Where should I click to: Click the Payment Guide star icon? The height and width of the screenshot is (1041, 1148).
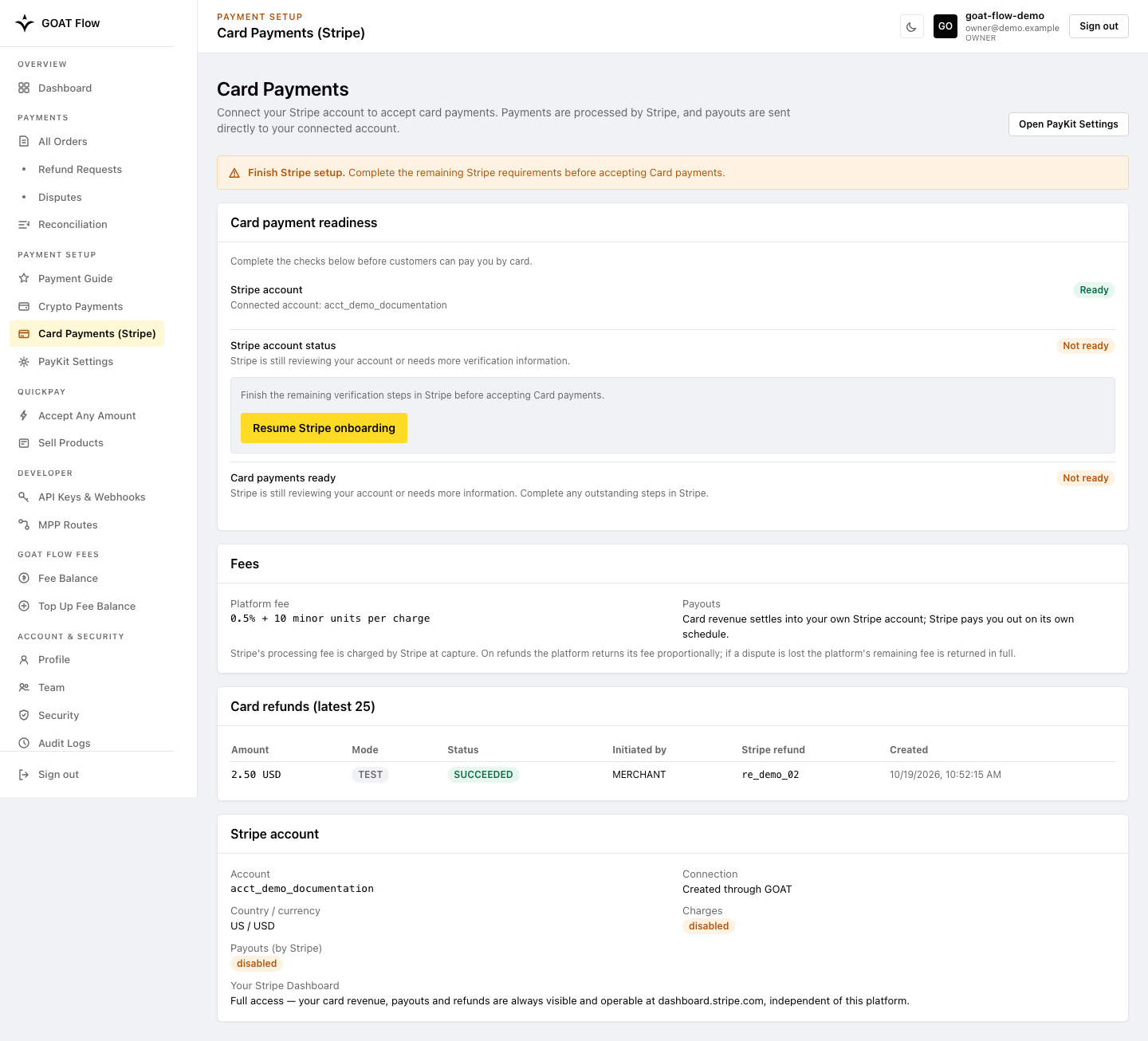click(24, 278)
